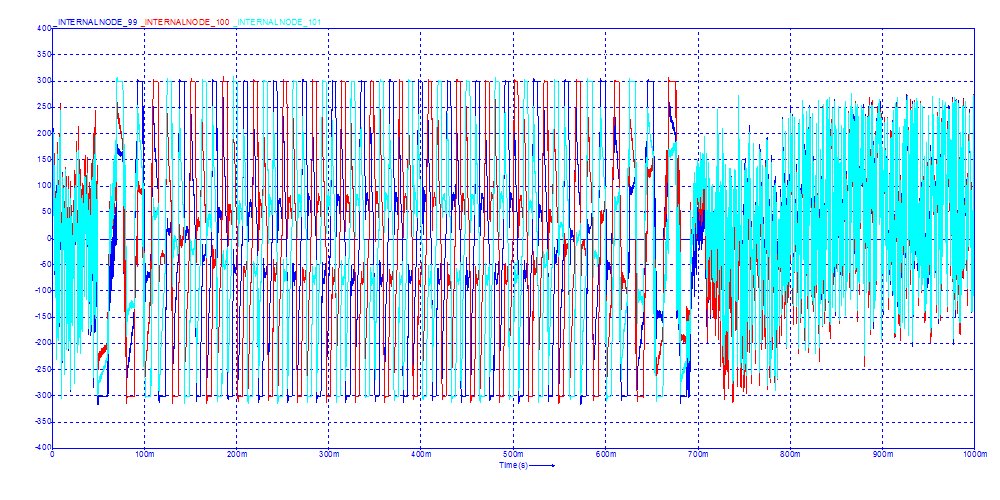The width and height of the screenshot is (1000, 500).
Task: Click the 900m time axis tick
Action: [x=882, y=454]
